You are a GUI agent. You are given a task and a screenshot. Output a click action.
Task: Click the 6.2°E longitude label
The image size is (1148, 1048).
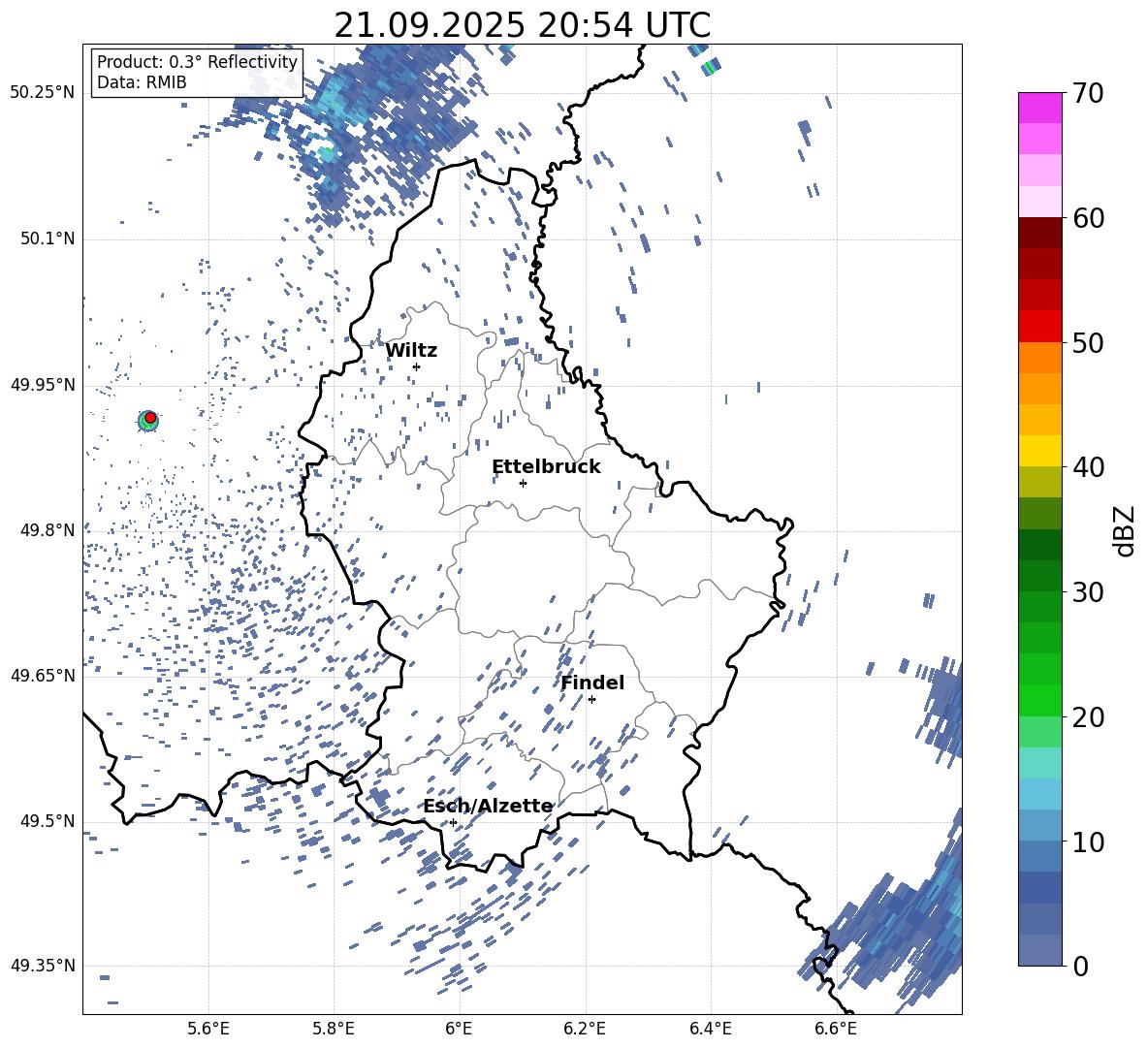(x=585, y=1029)
